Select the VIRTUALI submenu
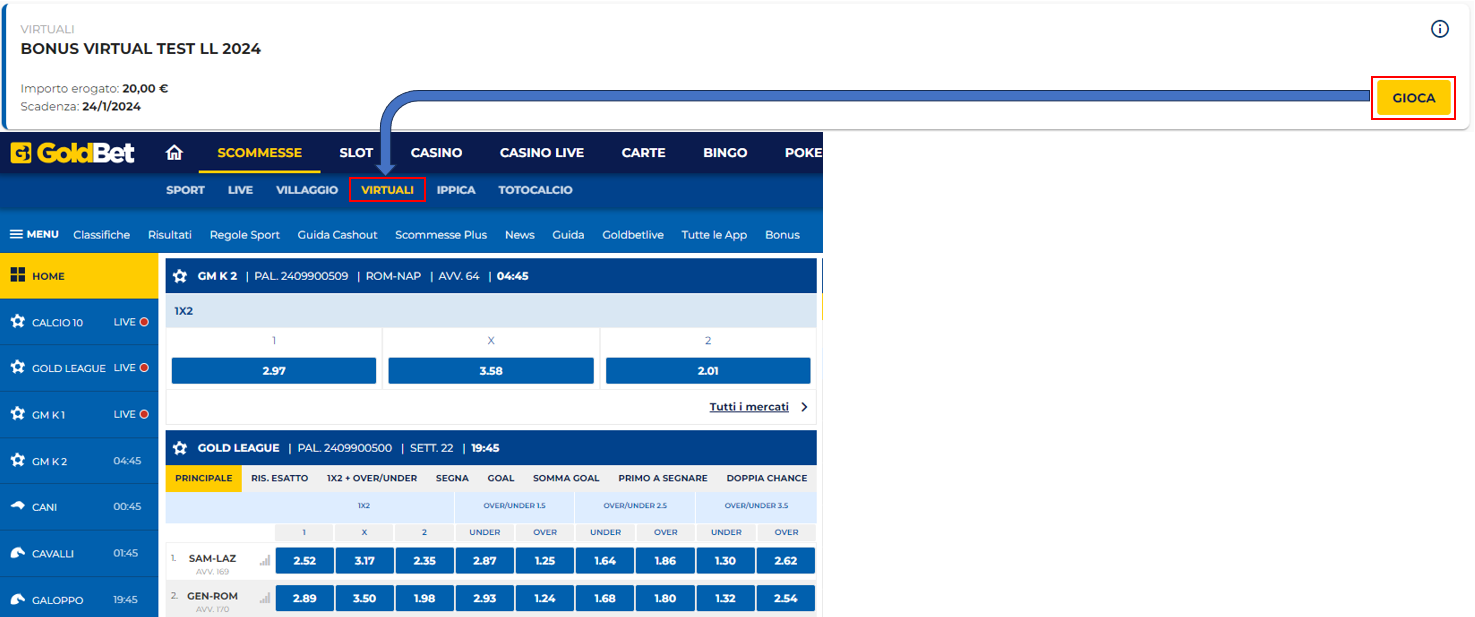This screenshot has height=617, width=1475. click(388, 190)
